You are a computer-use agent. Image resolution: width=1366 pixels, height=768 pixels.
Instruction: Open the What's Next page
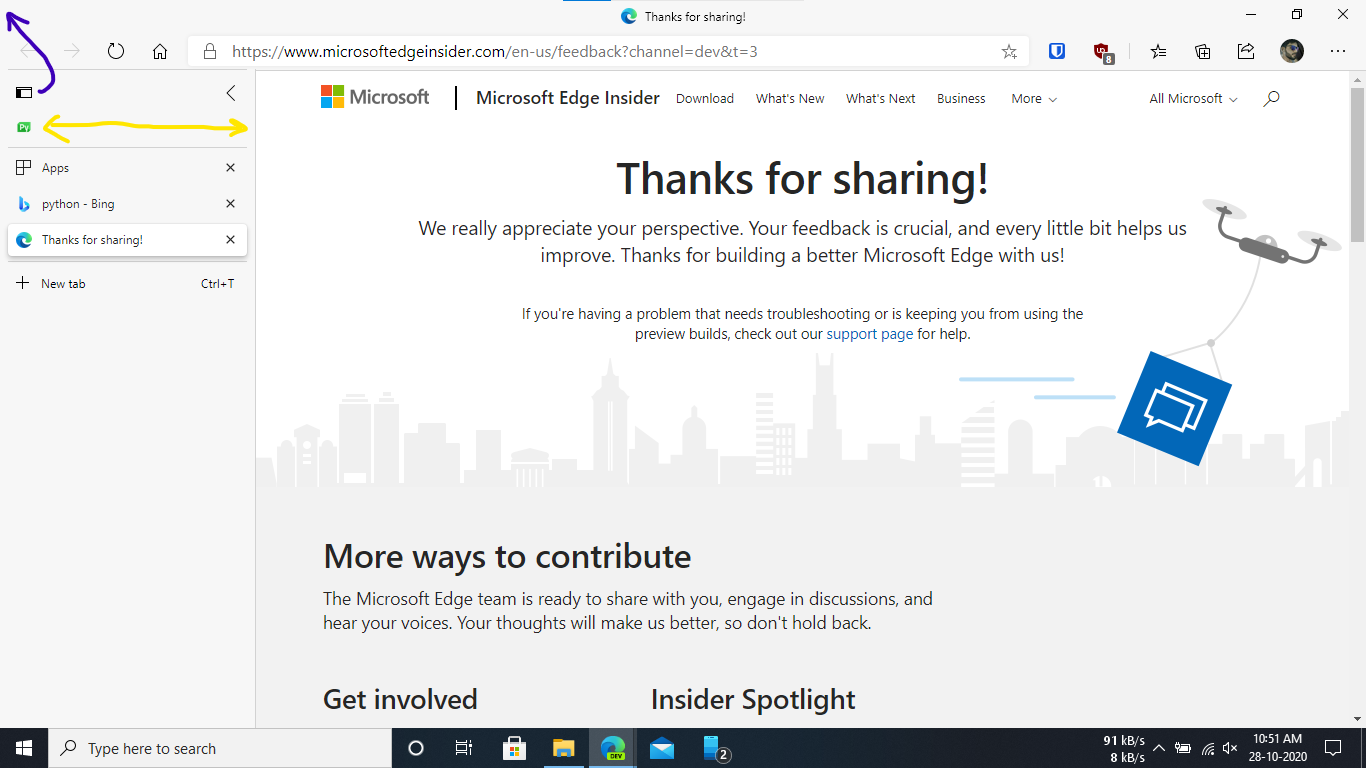[881, 98]
